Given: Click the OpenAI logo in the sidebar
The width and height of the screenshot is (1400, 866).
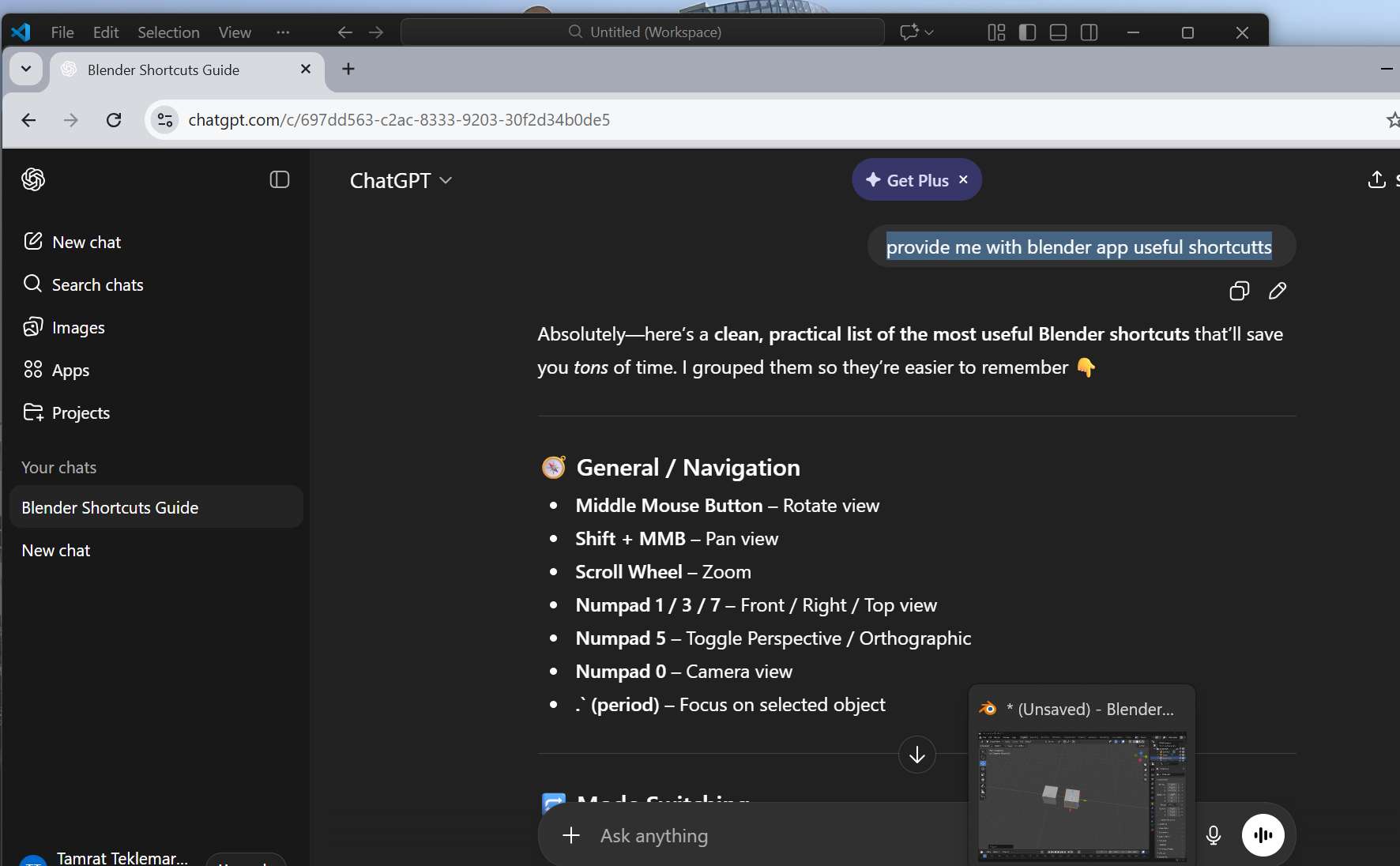Looking at the screenshot, I should [x=33, y=180].
